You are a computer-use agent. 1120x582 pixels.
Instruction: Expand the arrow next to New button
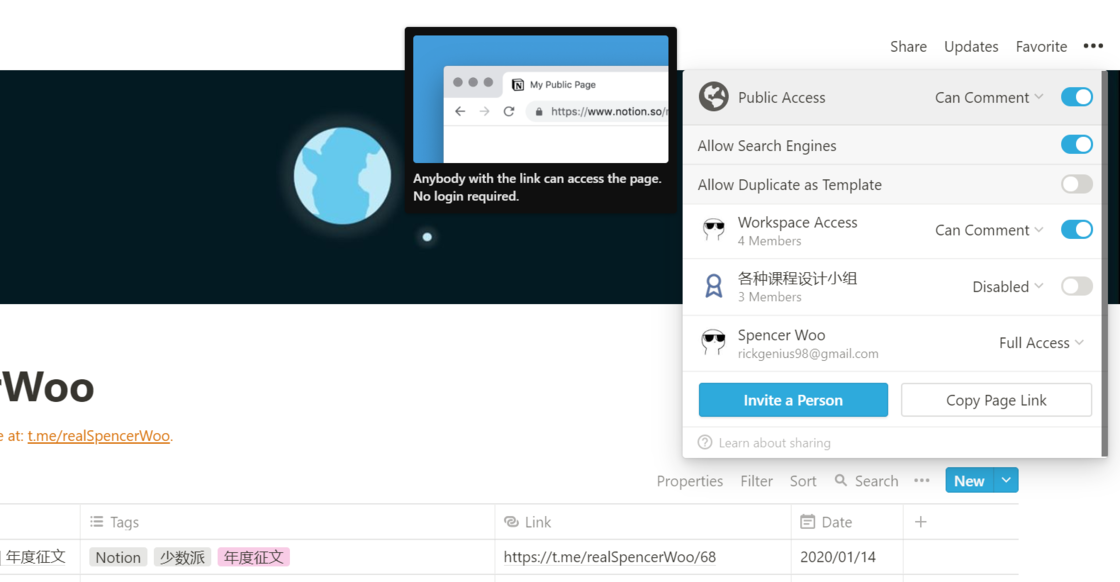[1006, 481]
